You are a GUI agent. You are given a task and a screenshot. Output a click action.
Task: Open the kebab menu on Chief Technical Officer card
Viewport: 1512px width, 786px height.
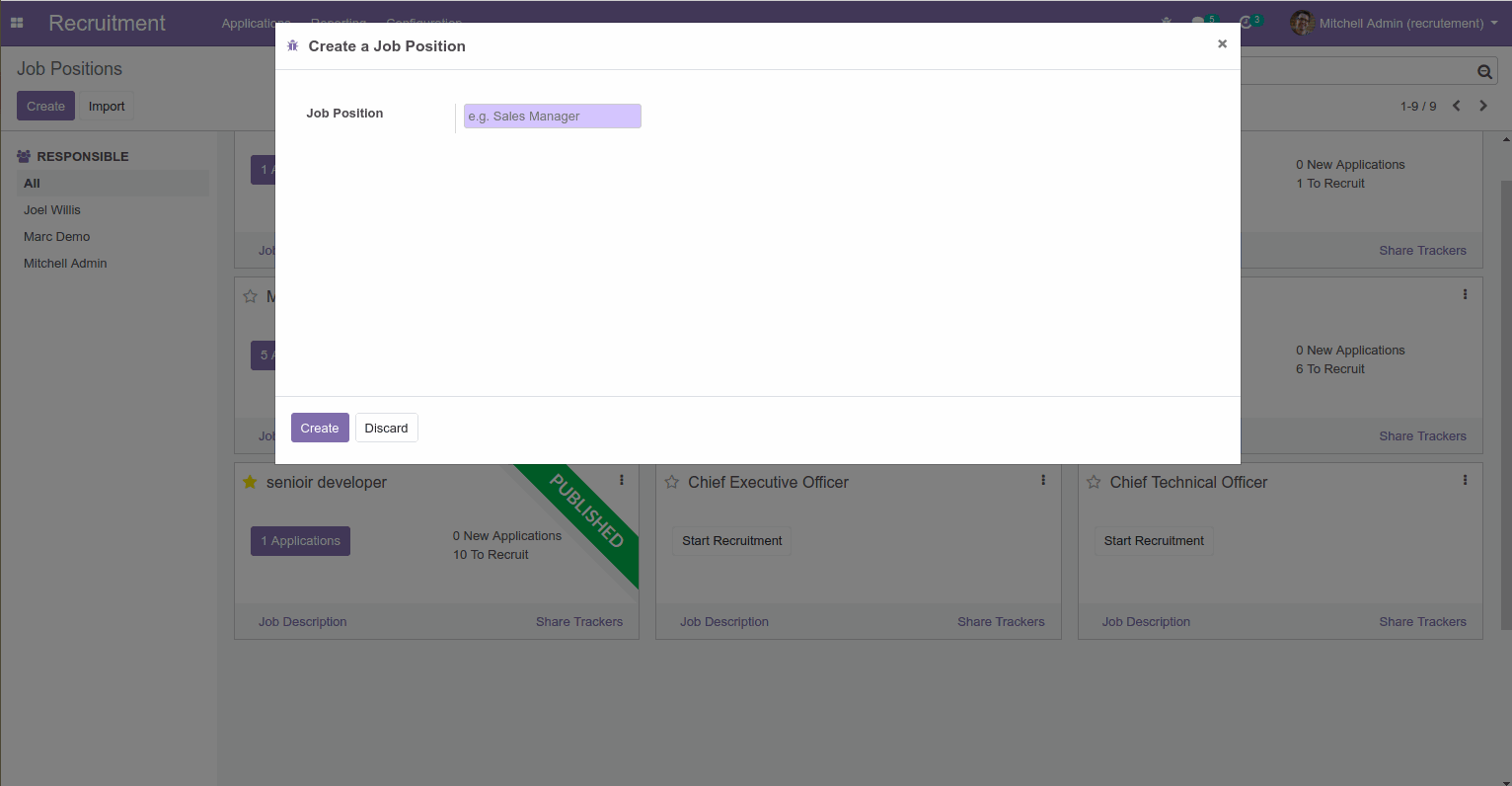(x=1465, y=480)
